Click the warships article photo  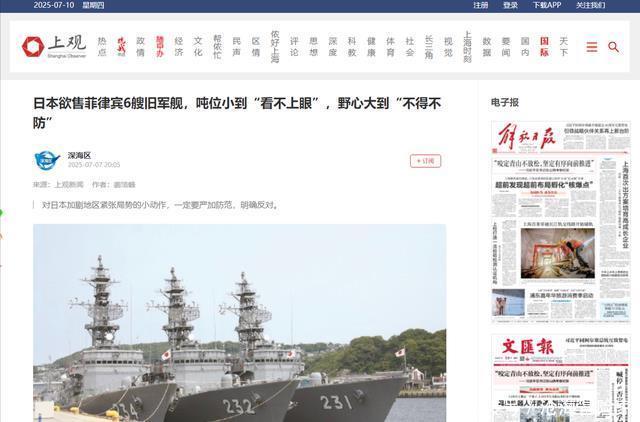pos(240,323)
